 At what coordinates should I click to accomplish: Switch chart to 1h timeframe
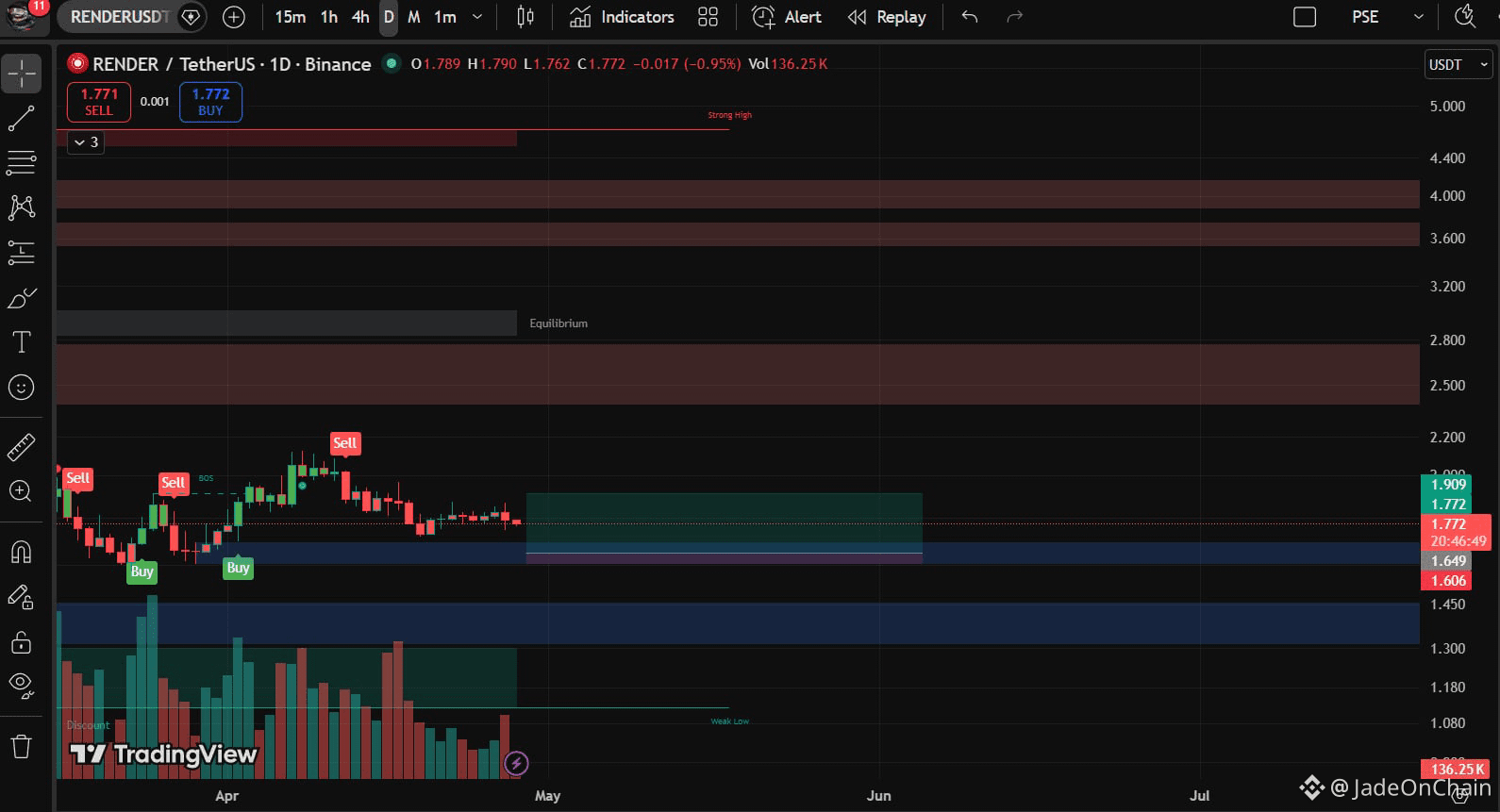329,17
